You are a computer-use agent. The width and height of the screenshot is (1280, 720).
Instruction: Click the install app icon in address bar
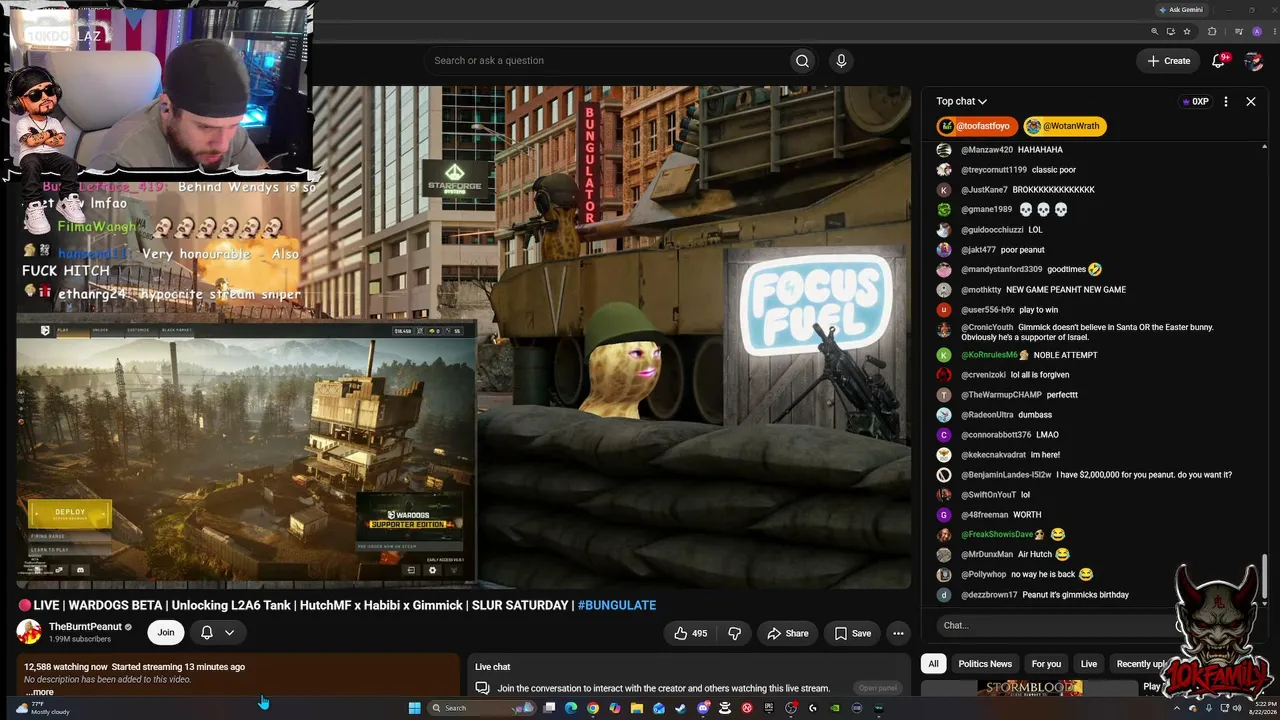1170,31
